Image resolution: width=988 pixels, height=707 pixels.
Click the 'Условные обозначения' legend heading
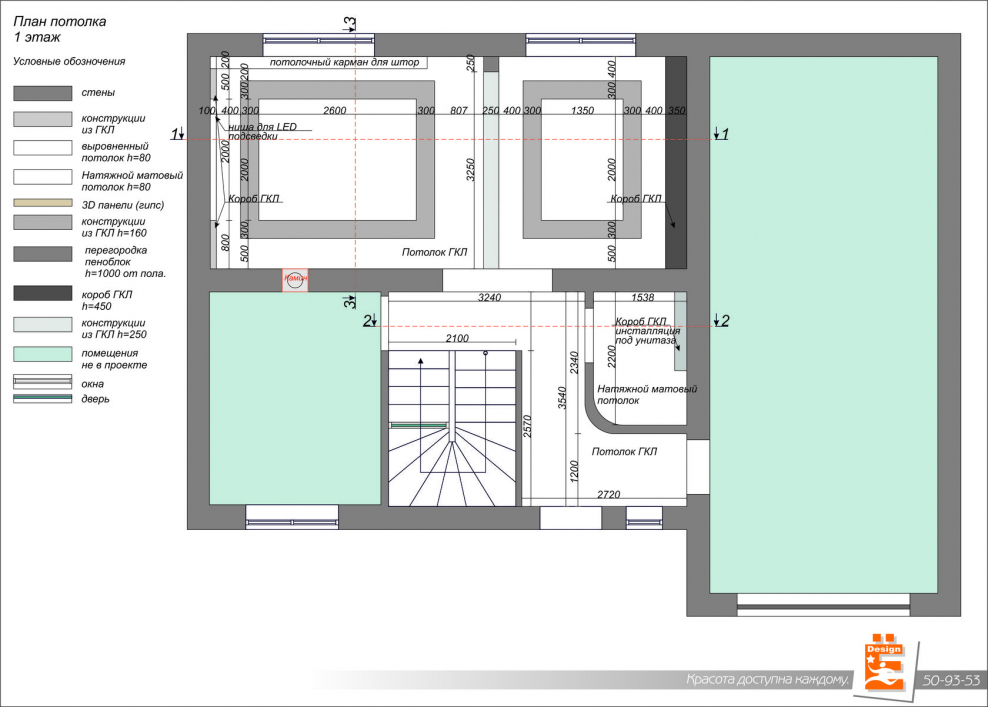[69, 61]
